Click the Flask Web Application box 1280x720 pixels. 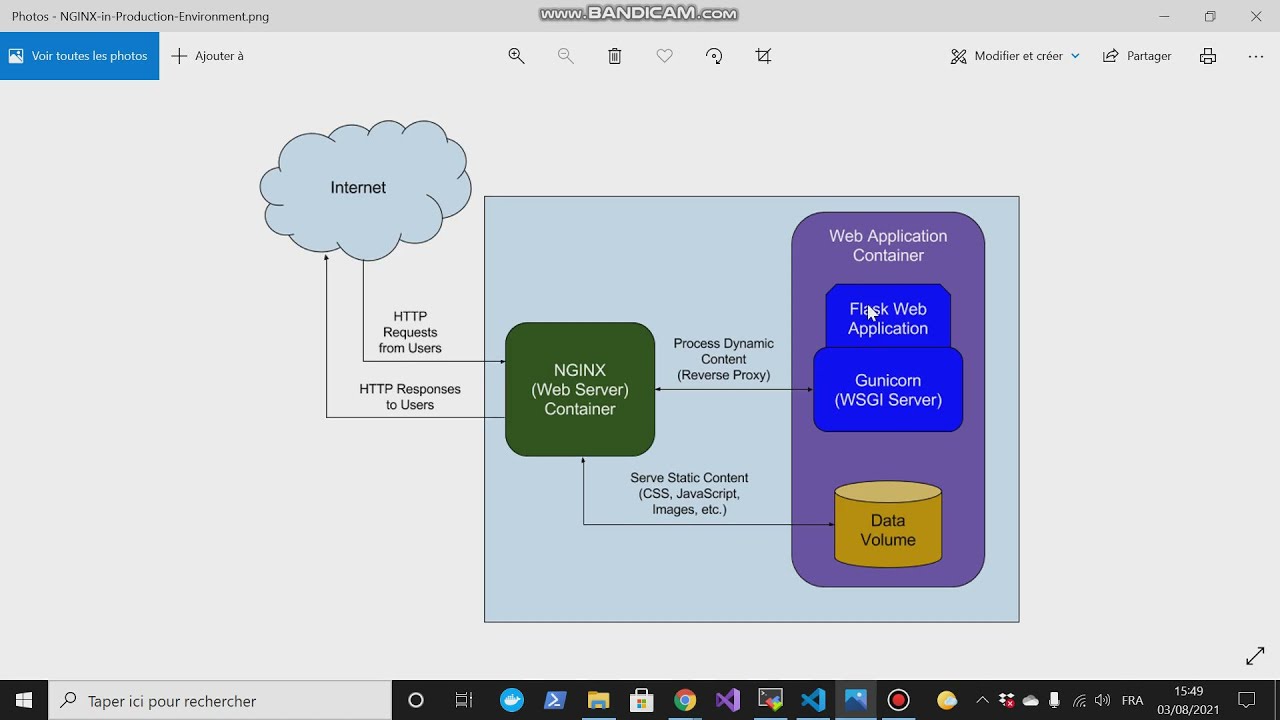[888, 317]
